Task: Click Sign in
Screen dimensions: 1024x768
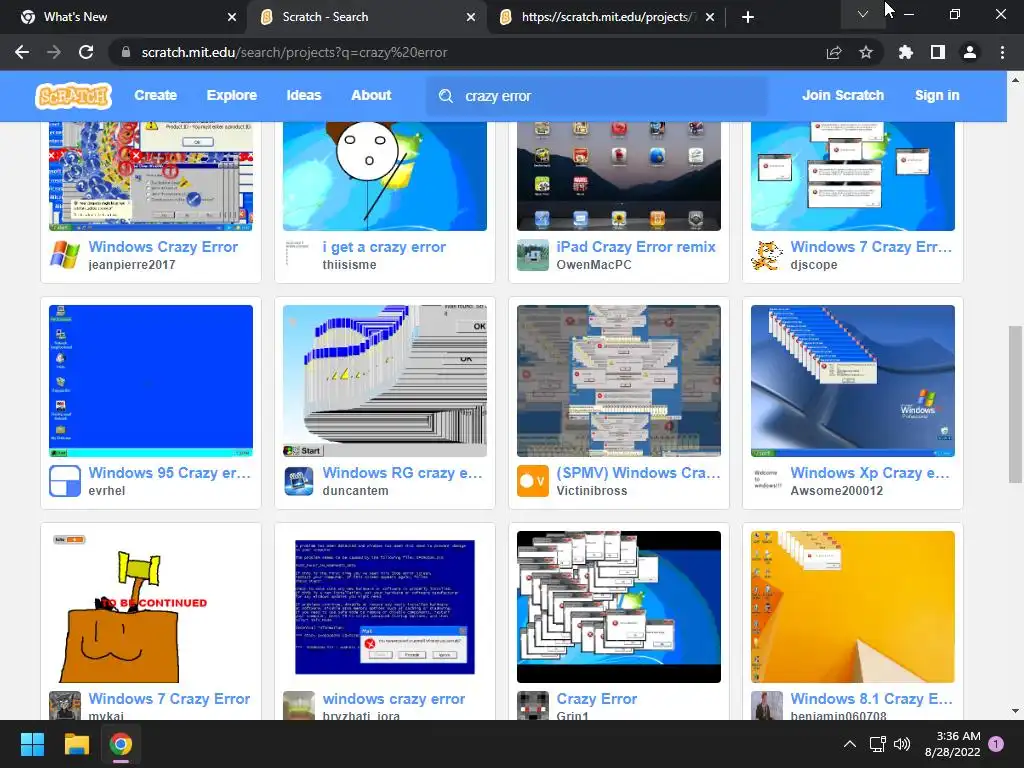Action: pyautogui.click(x=937, y=95)
